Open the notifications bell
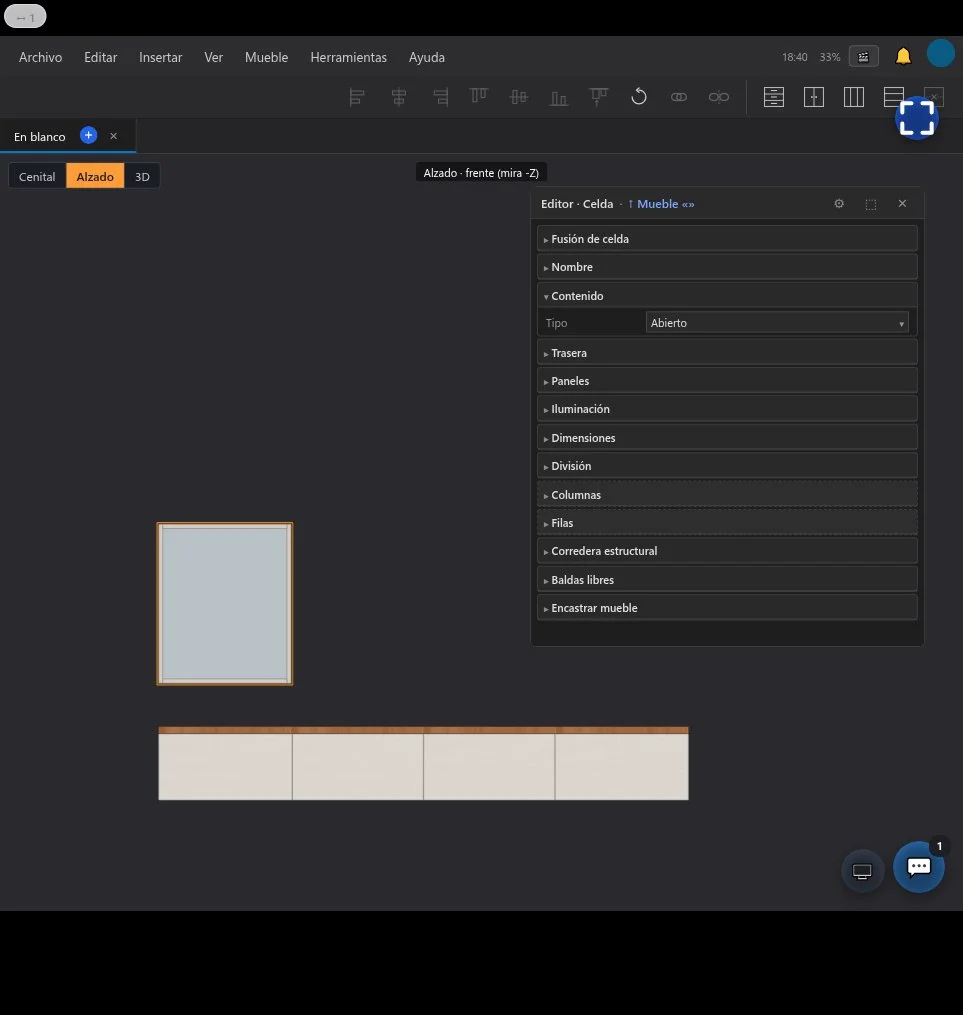 coord(903,57)
